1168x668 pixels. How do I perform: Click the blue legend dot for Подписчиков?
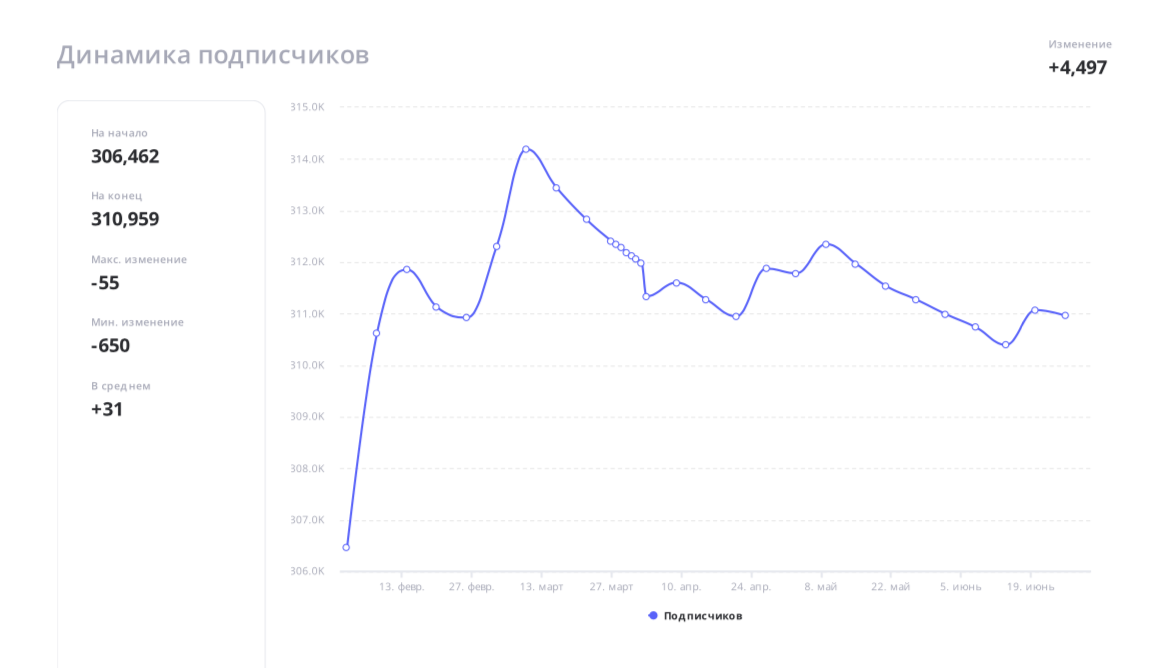pyautogui.click(x=654, y=616)
